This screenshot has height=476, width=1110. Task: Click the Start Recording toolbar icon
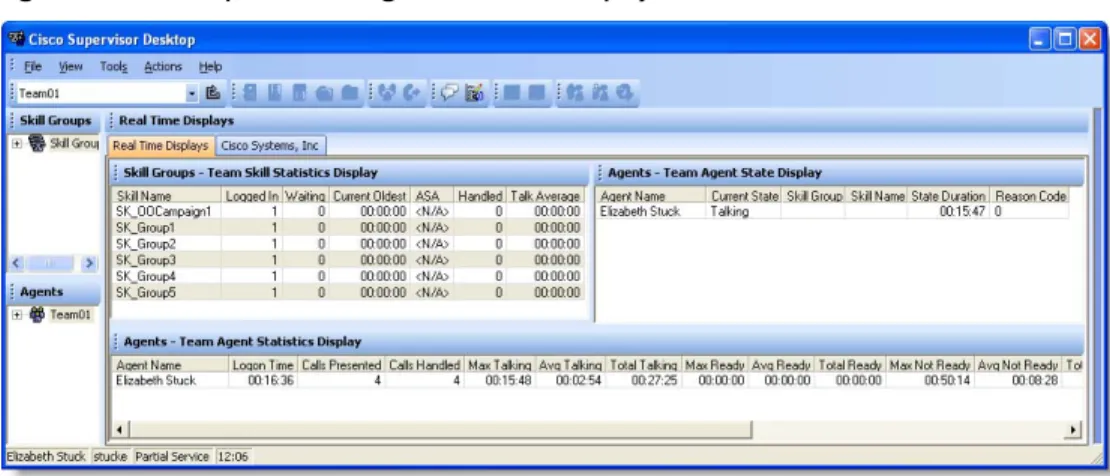[510, 93]
